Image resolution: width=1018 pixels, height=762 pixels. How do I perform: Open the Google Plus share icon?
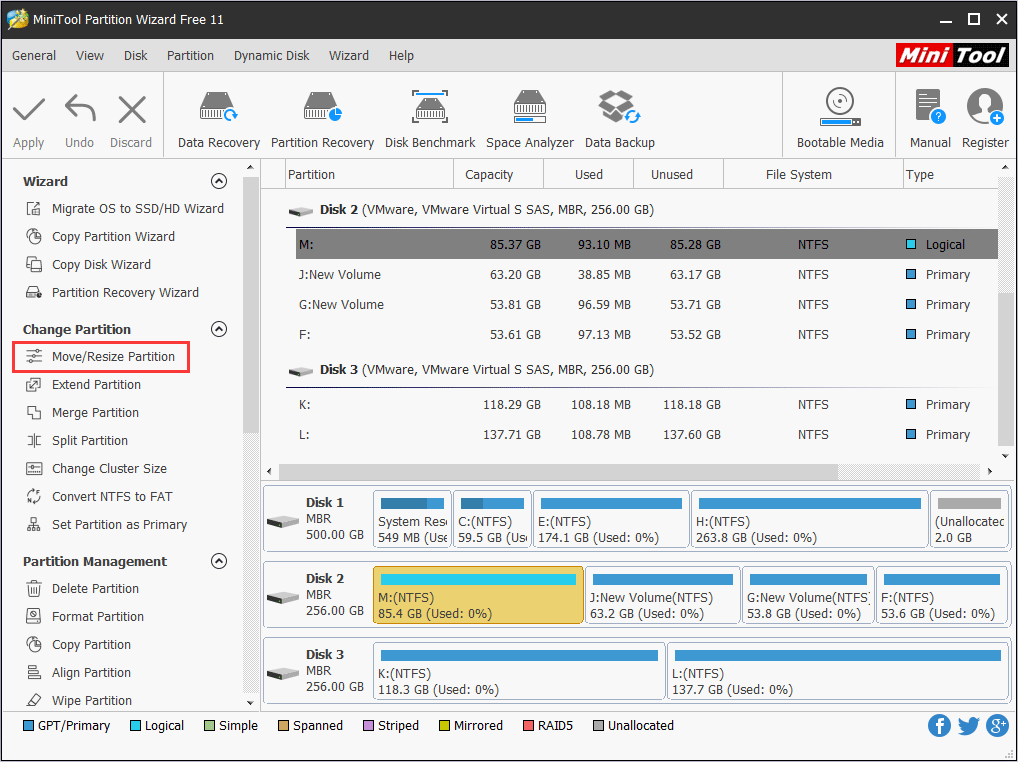click(x=997, y=726)
